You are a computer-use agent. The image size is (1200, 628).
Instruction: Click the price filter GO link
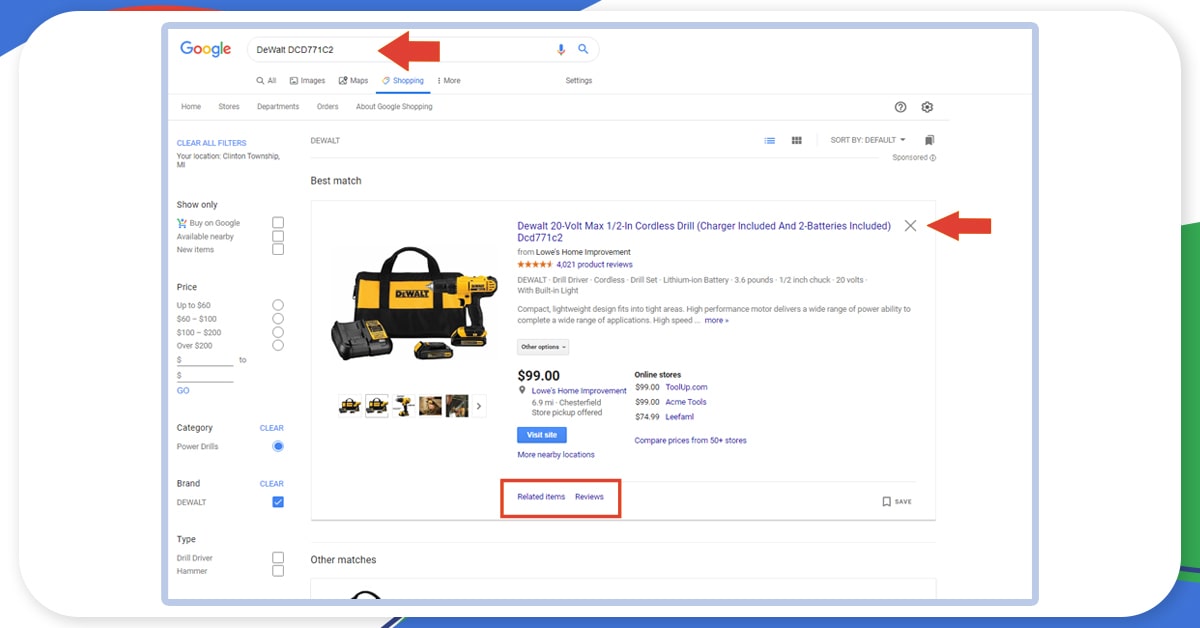[183, 391]
